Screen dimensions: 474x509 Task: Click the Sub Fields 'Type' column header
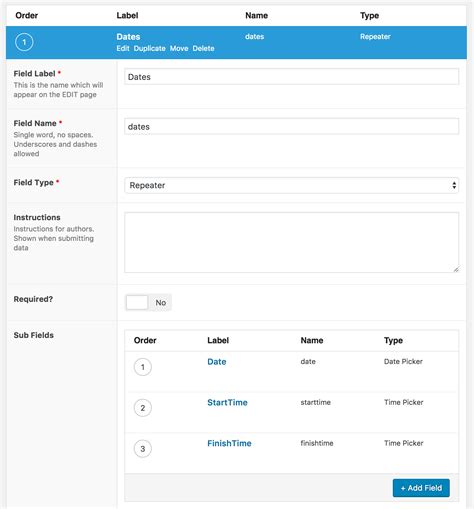[393, 341]
